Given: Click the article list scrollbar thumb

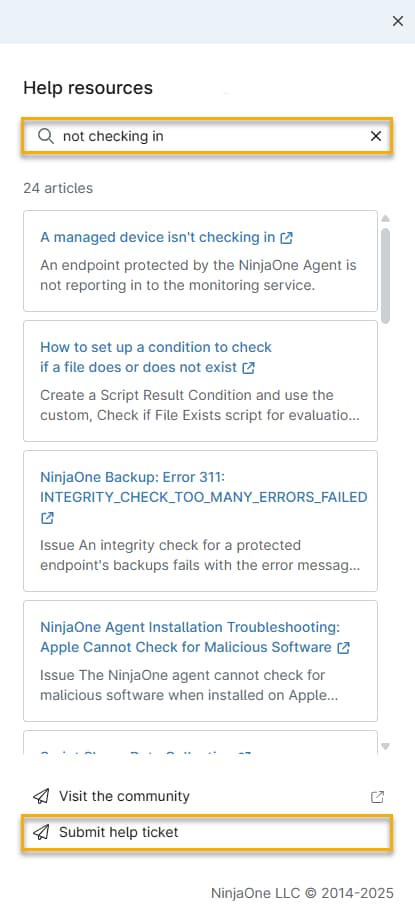Looking at the screenshot, I should tap(385, 276).
